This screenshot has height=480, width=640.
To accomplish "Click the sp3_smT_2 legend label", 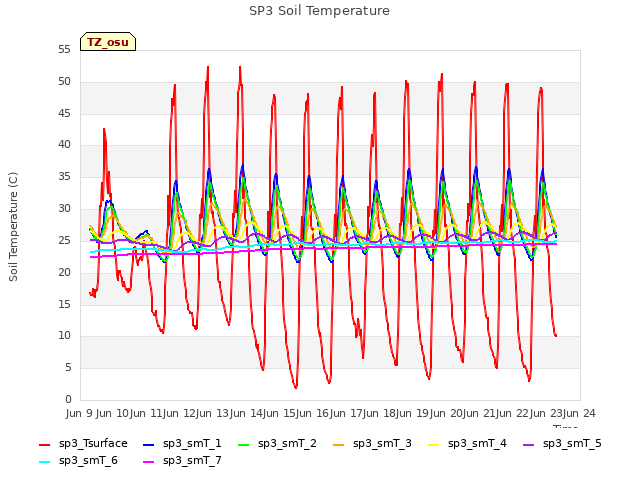I will [x=287, y=444].
